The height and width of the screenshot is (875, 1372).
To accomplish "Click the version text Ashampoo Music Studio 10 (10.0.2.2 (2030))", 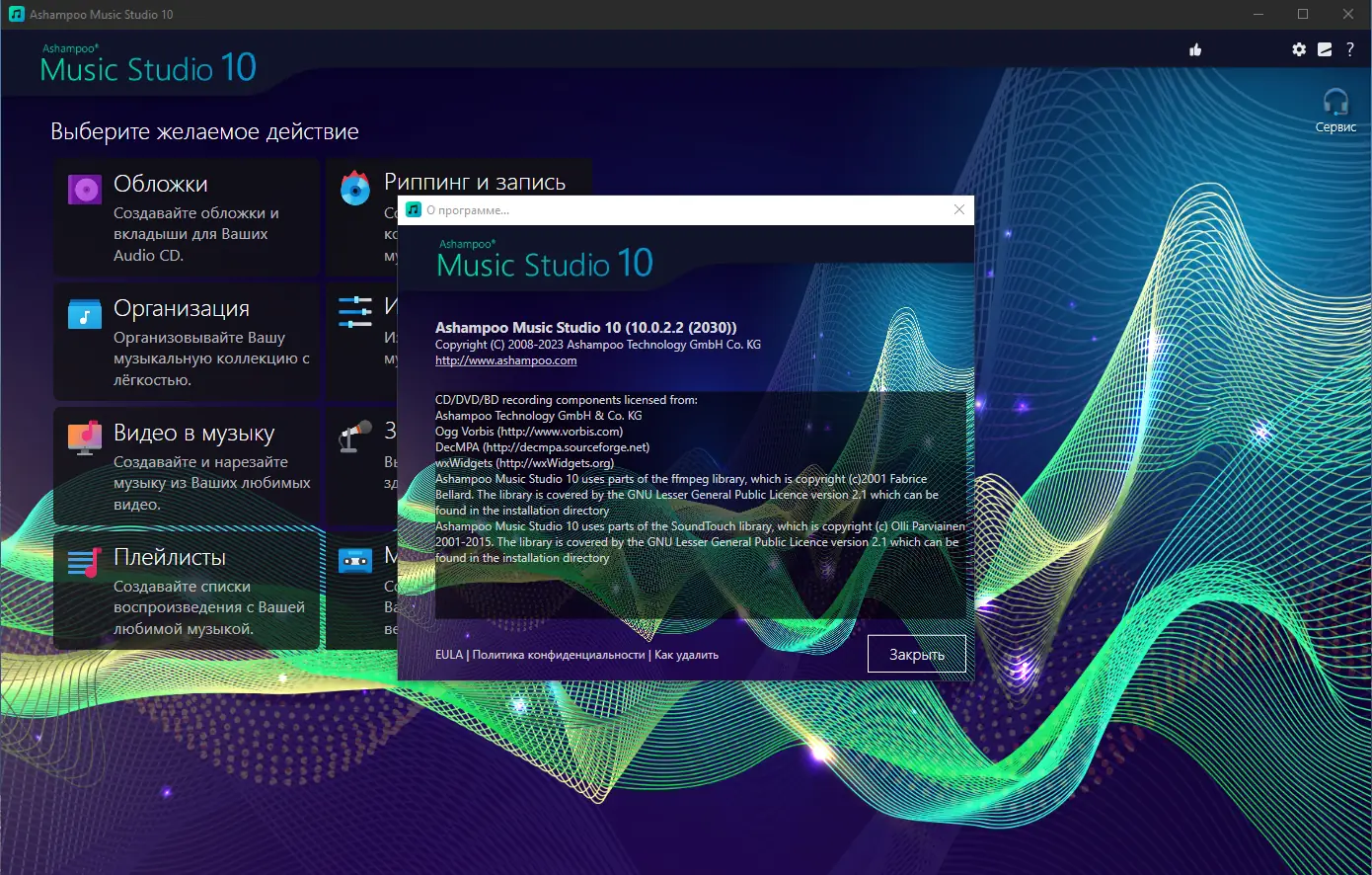I will point(586,328).
